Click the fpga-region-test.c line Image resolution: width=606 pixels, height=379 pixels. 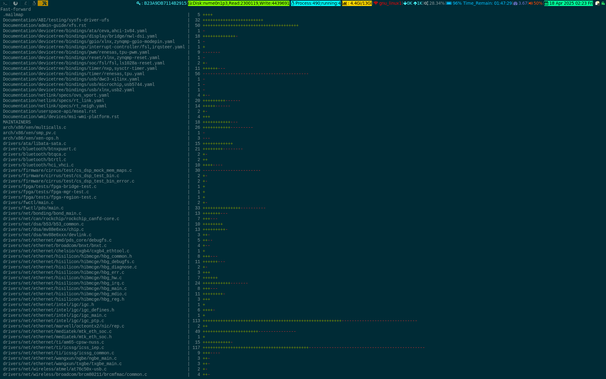point(50,197)
